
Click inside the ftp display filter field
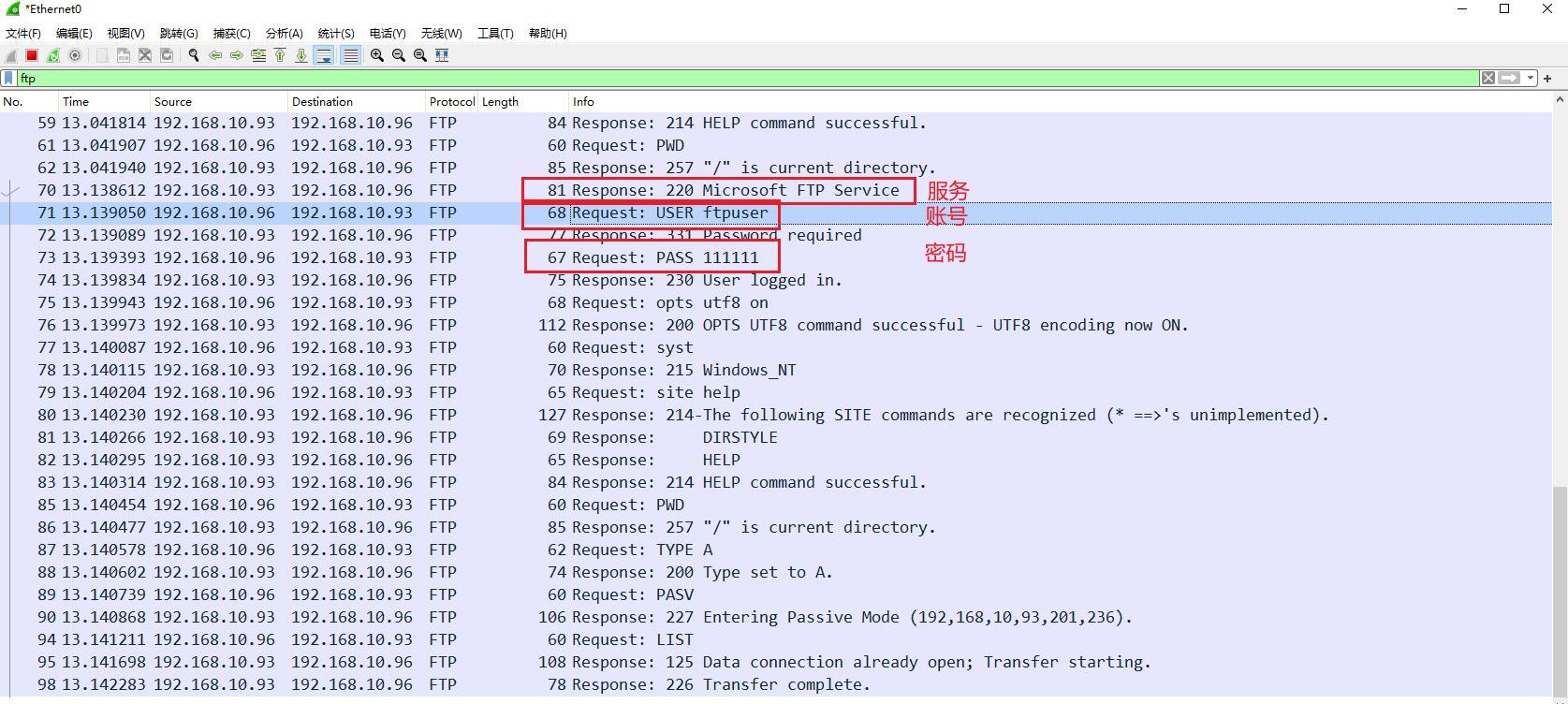pos(749,79)
